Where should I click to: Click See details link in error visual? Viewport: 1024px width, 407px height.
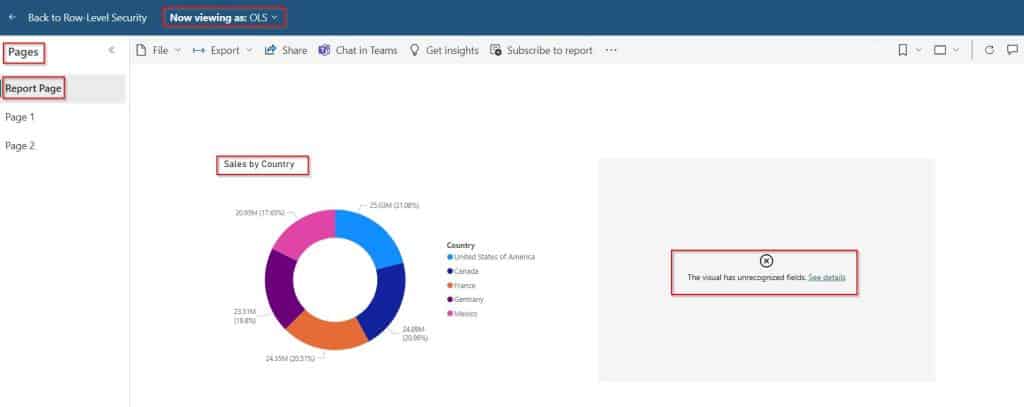(827, 278)
